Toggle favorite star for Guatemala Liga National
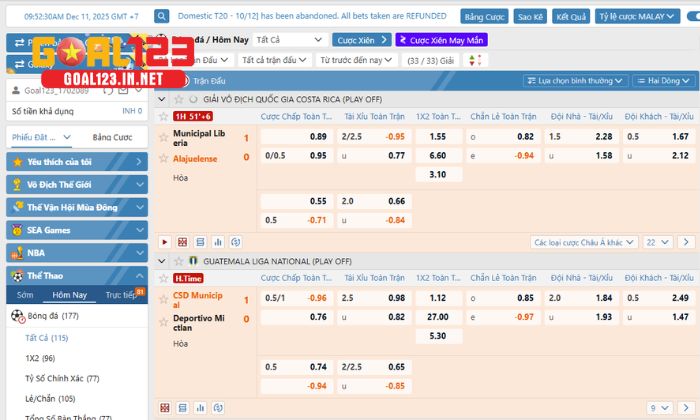 point(177,261)
